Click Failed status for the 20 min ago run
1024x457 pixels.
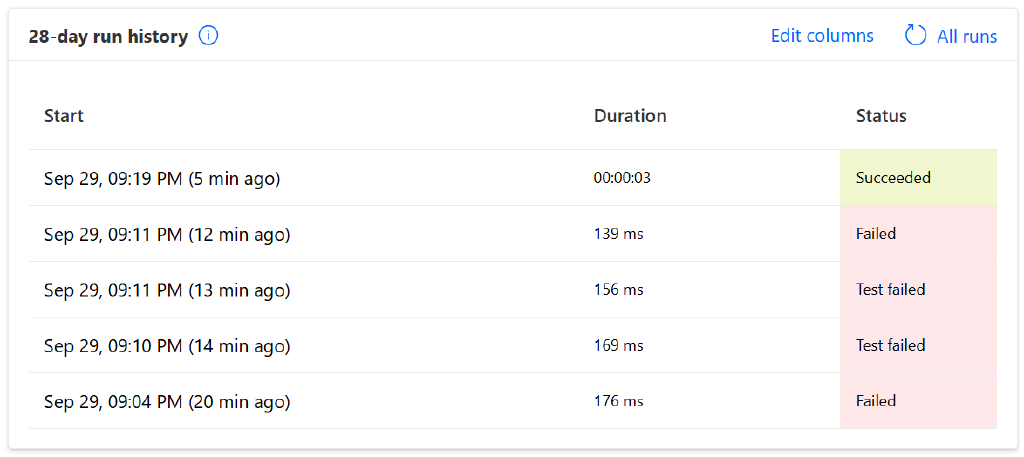click(x=876, y=401)
